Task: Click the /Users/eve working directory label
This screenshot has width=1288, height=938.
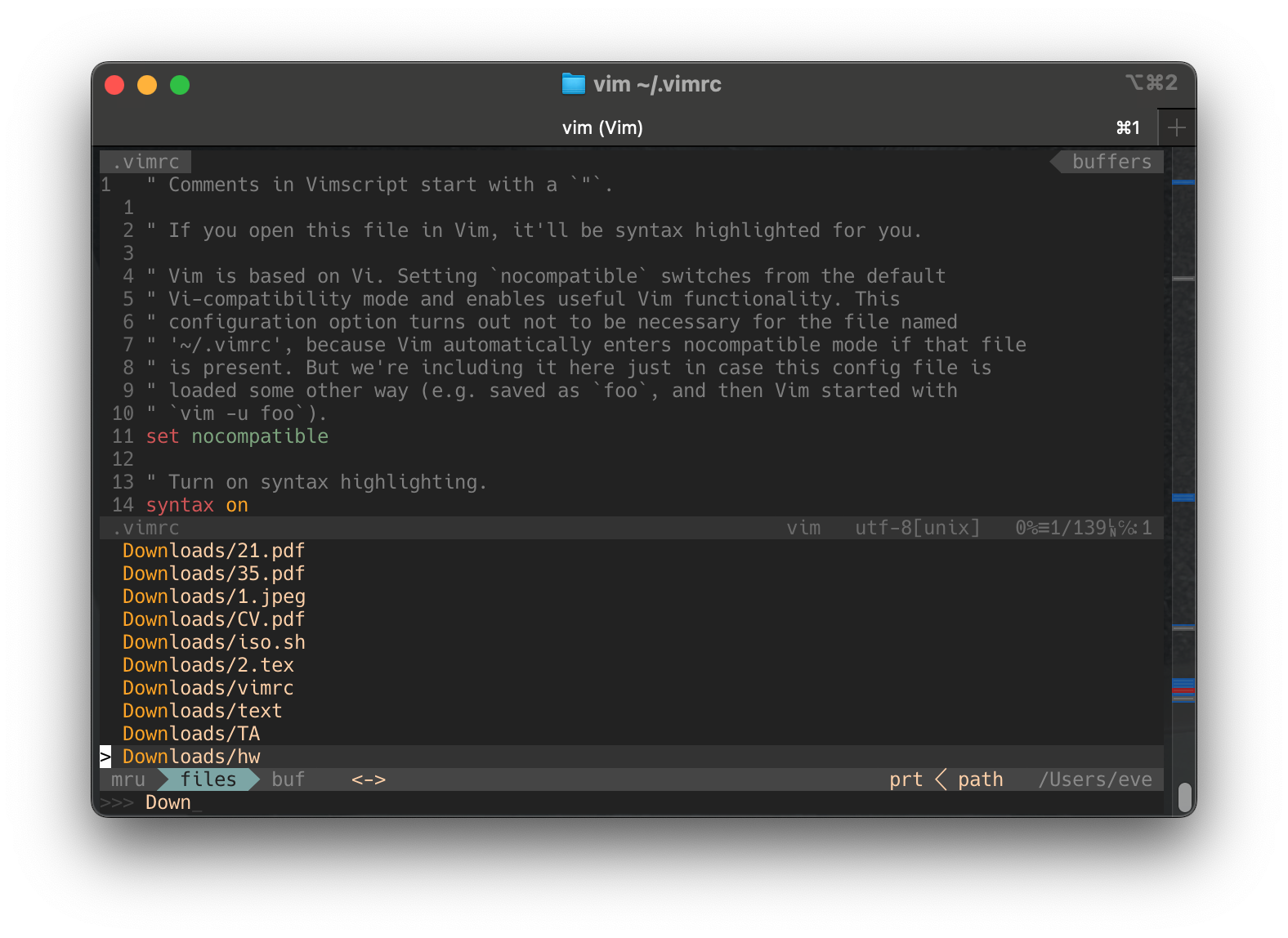Action: (1095, 779)
